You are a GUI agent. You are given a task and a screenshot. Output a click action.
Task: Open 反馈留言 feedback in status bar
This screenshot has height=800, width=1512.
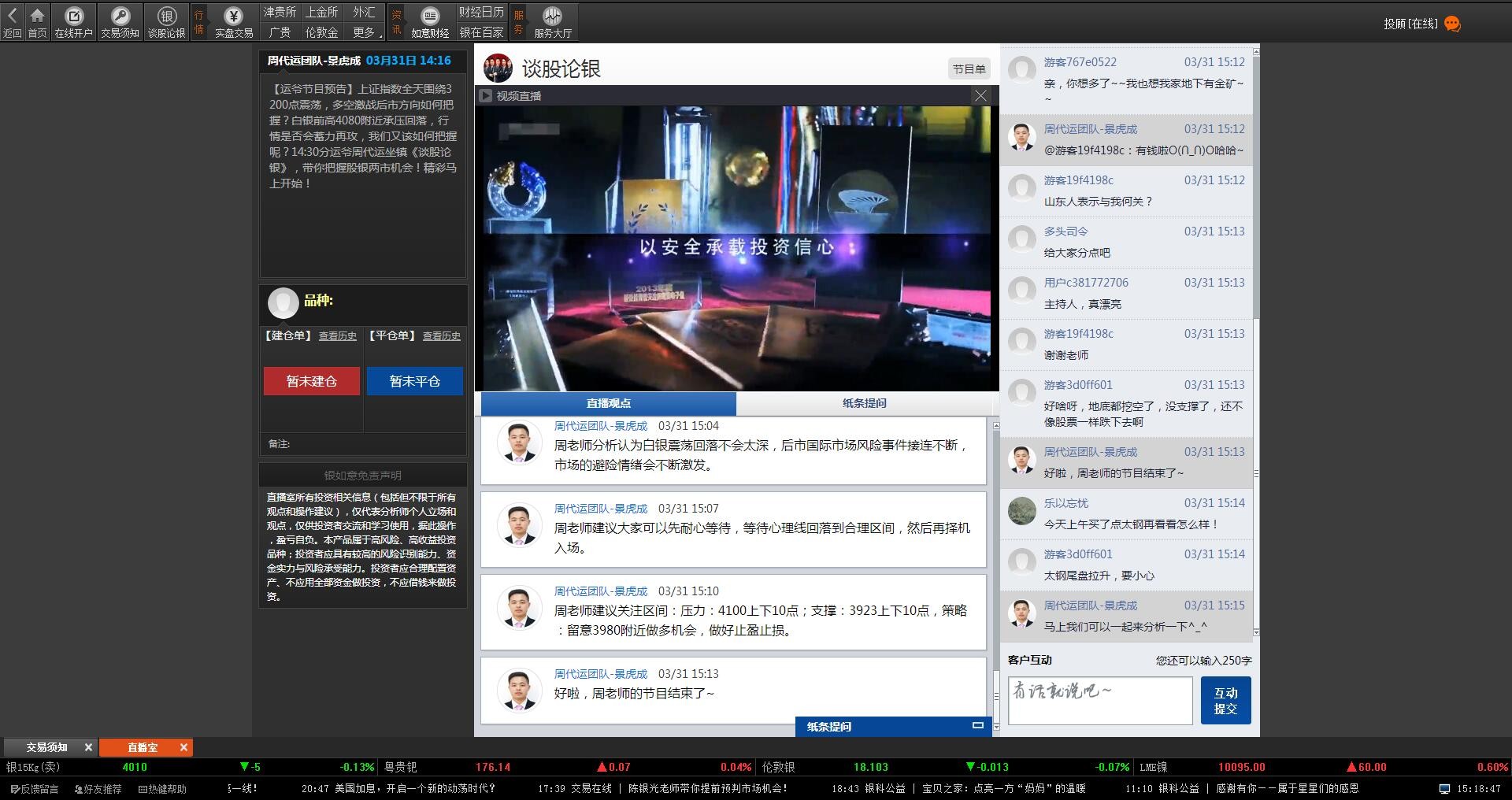coord(35,788)
